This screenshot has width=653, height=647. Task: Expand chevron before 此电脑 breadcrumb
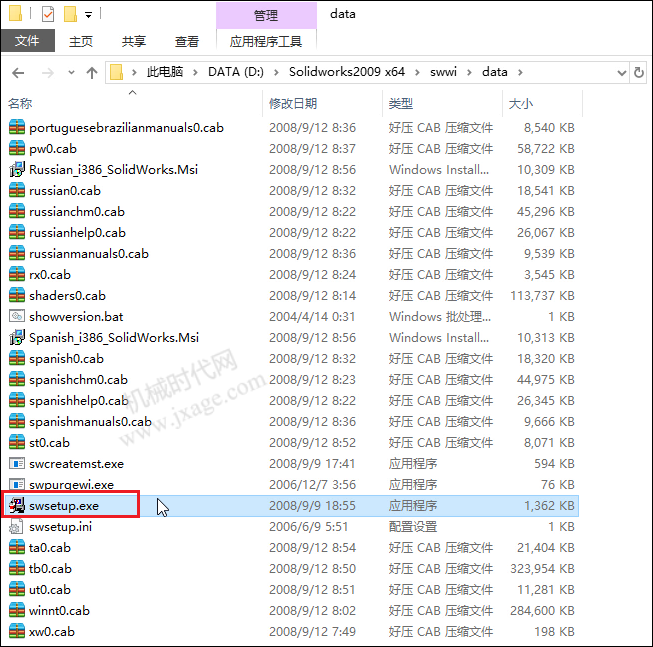[x=134, y=72]
